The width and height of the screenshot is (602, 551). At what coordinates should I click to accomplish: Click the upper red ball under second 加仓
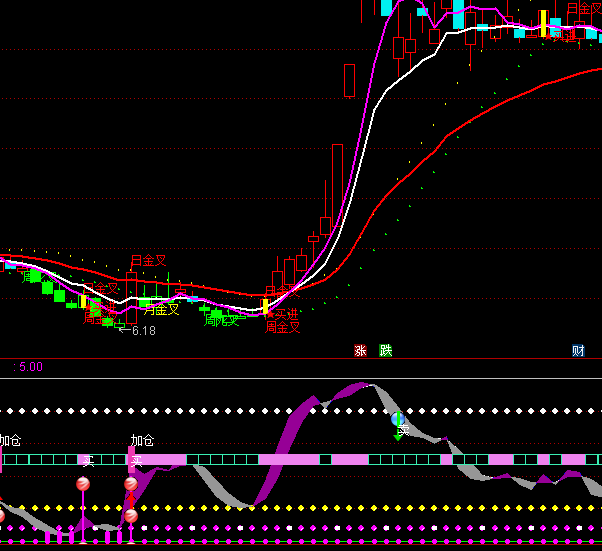[131, 484]
